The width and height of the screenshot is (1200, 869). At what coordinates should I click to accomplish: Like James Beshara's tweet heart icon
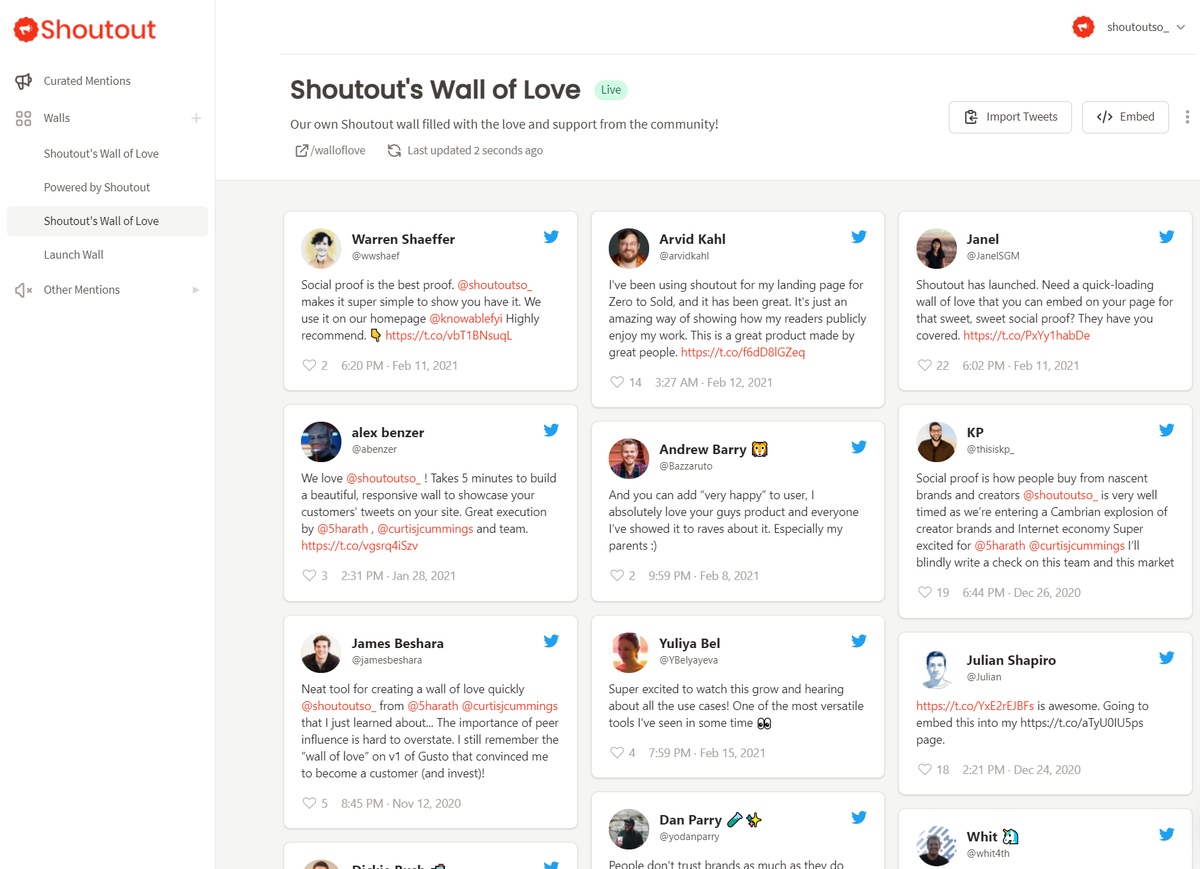(x=309, y=804)
